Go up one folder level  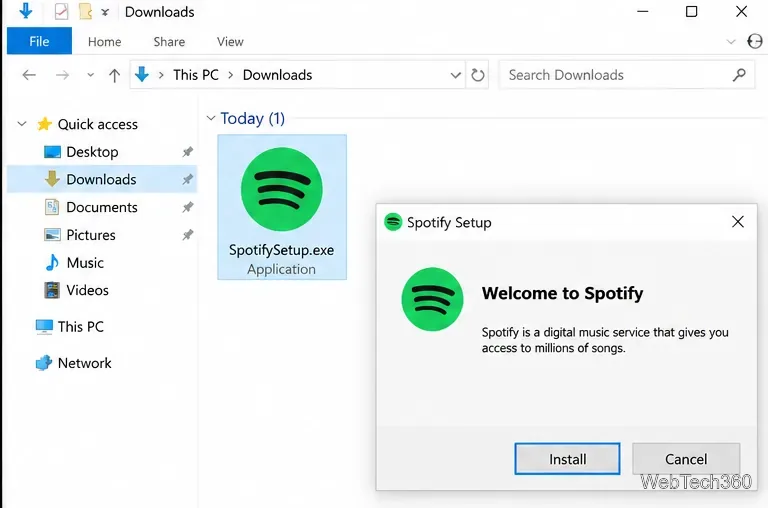tap(114, 75)
